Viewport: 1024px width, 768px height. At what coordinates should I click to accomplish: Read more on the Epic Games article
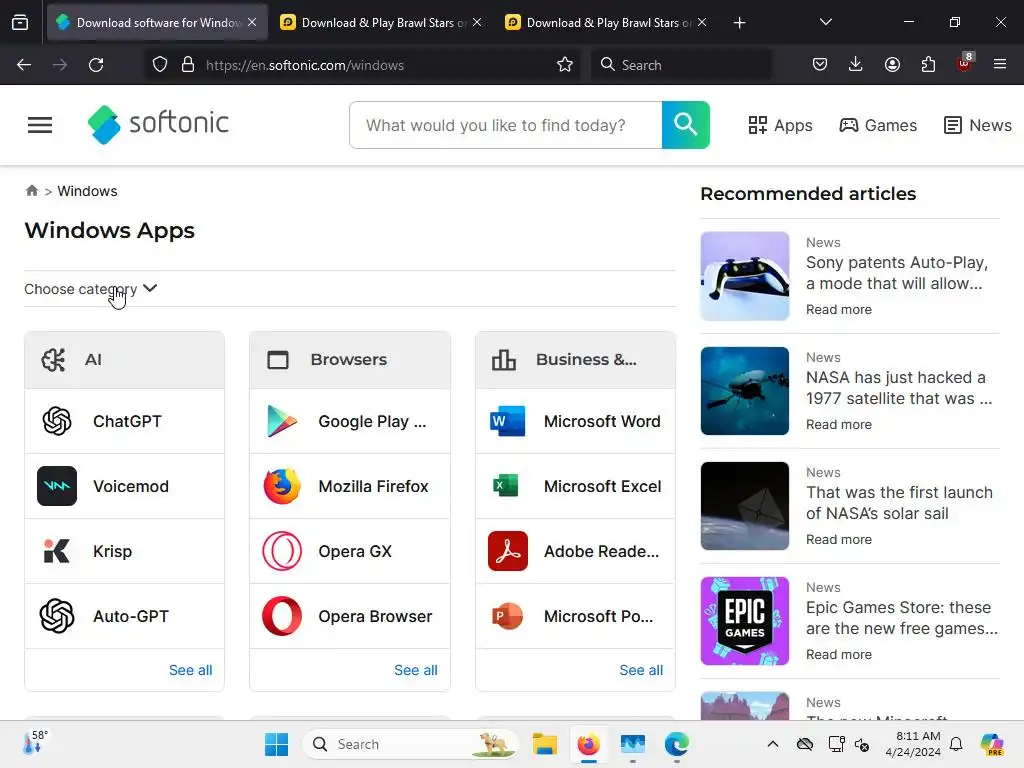point(839,654)
